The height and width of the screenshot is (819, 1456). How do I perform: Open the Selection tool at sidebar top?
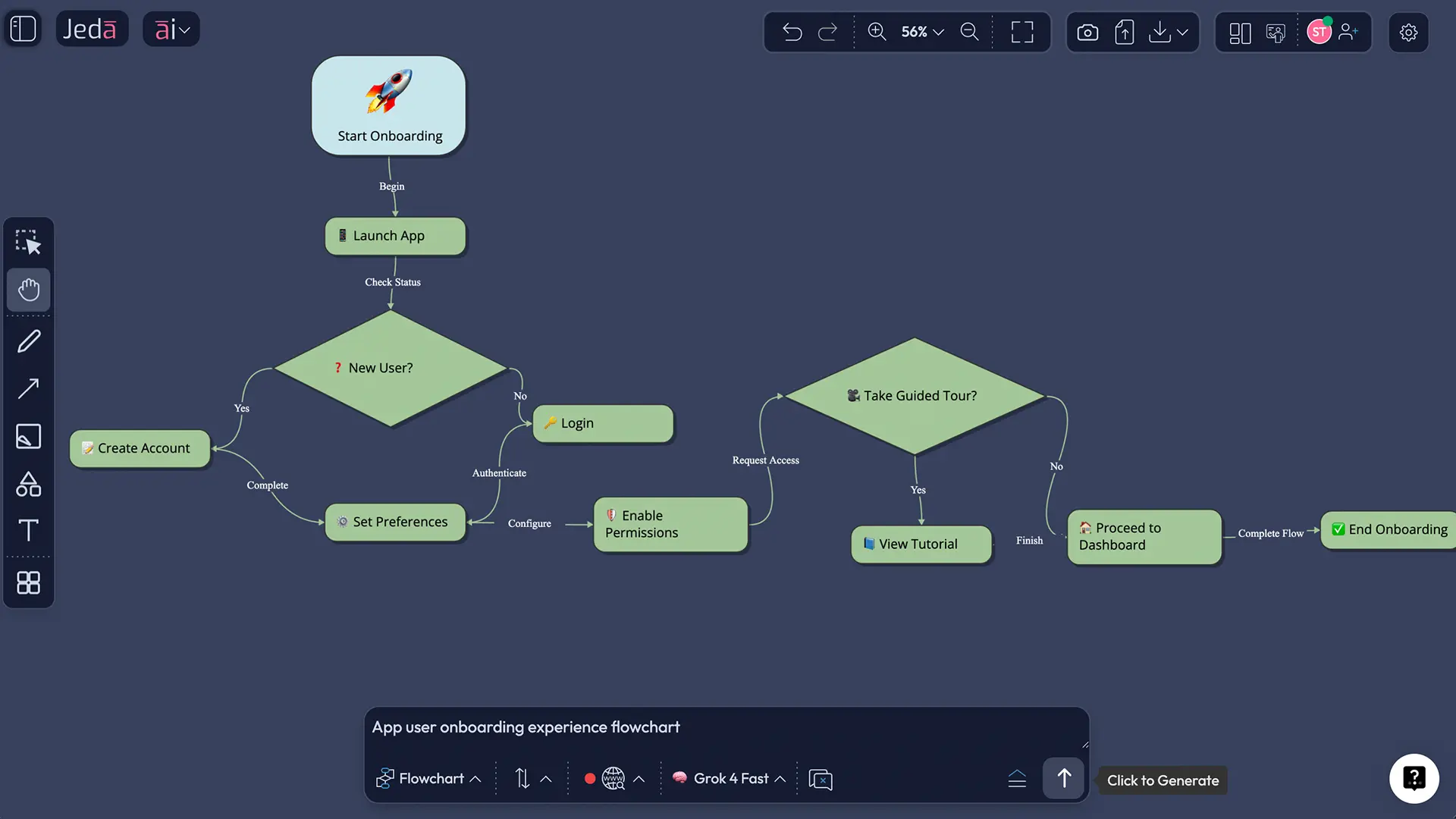[x=28, y=242]
